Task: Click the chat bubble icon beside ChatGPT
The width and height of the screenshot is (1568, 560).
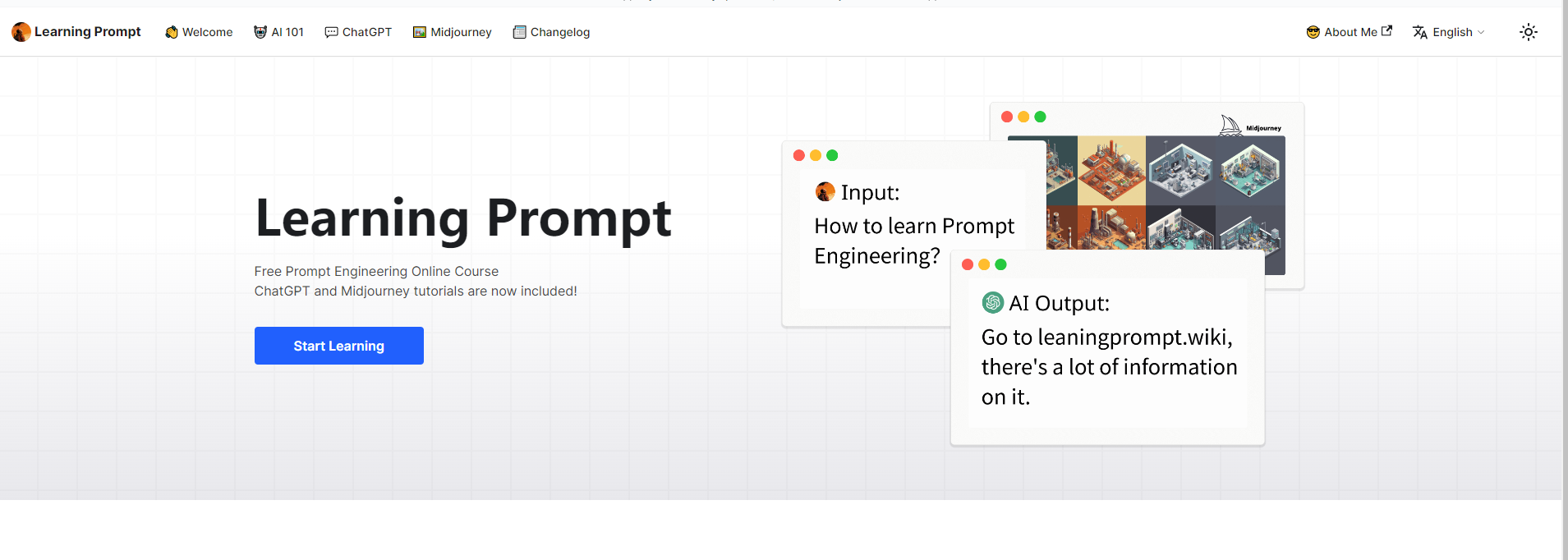Action: [x=331, y=32]
